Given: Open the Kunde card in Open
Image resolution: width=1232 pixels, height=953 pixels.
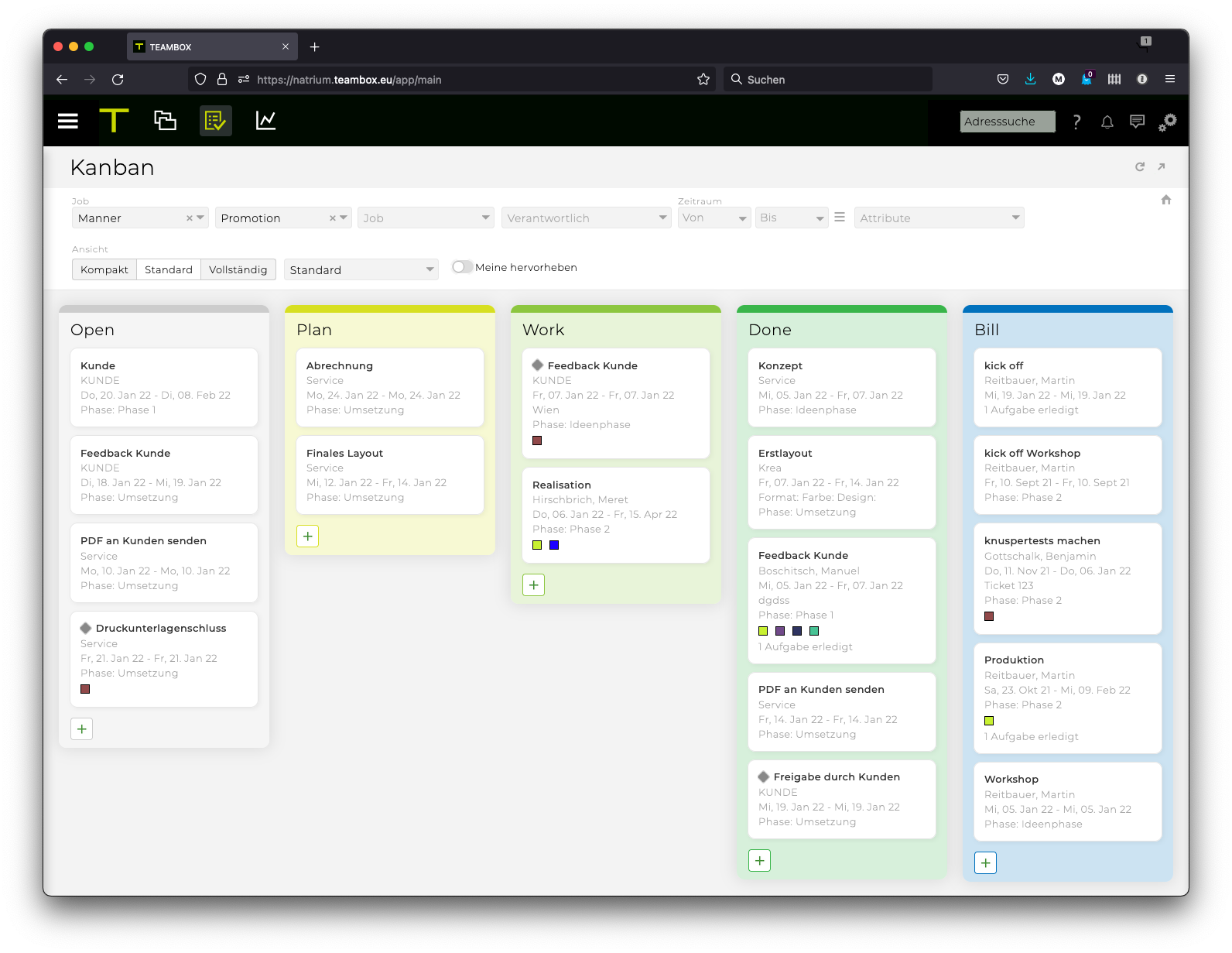Looking at the screenshot, I should 164,387.
